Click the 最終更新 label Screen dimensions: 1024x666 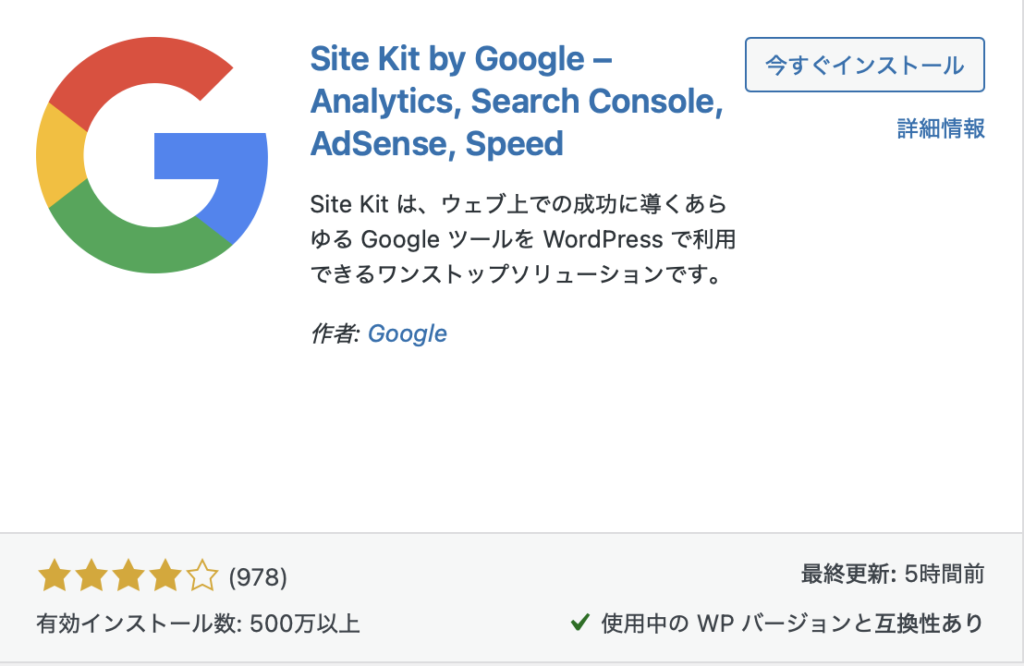pos(846,574)
